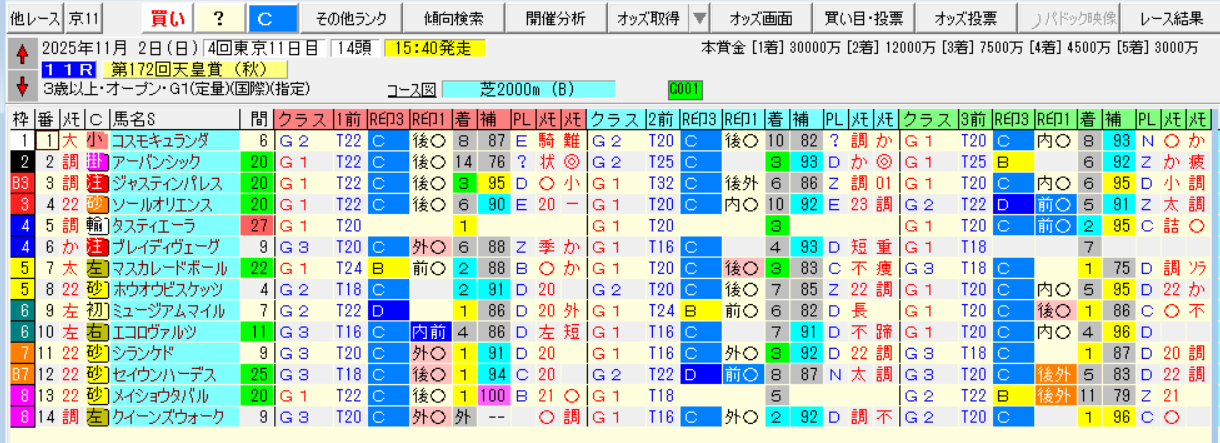The height and width of the screenshot is (443, 1220).
Task: Click the 注 mark icon next to ブレイディヴェーグ
Action: (x=96, y=247)
